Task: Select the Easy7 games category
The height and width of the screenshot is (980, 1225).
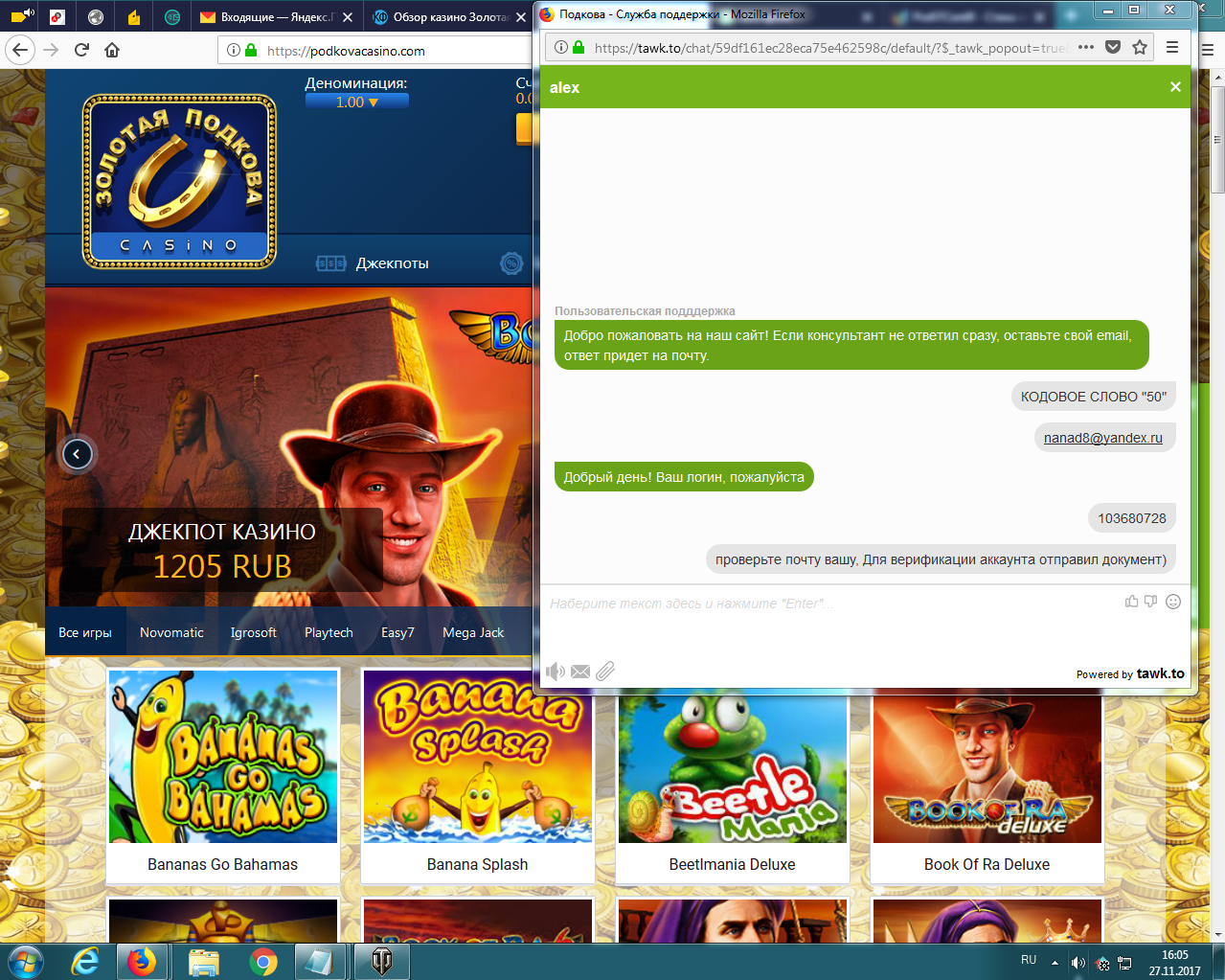Action: (x=397, y=632)
